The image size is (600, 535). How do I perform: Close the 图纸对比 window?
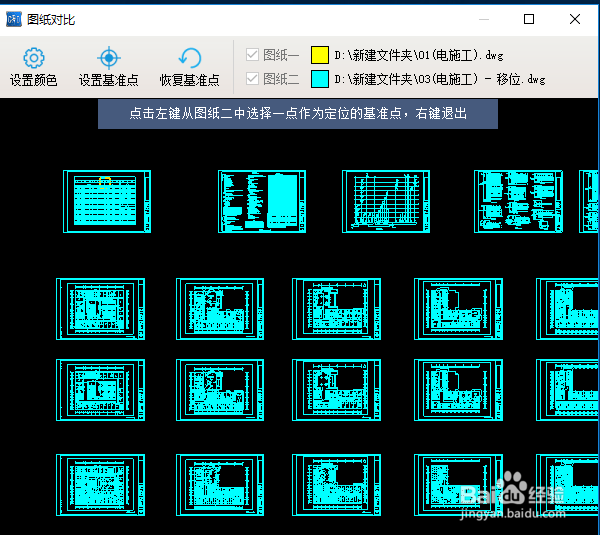pos(575,19)
